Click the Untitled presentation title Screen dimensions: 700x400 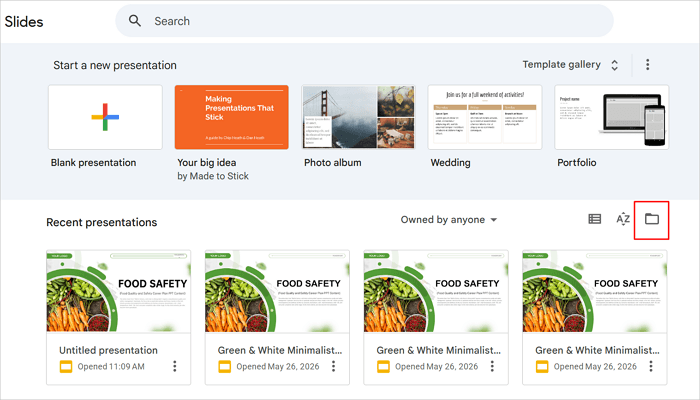pyautogui.click(x=108, y=350)
